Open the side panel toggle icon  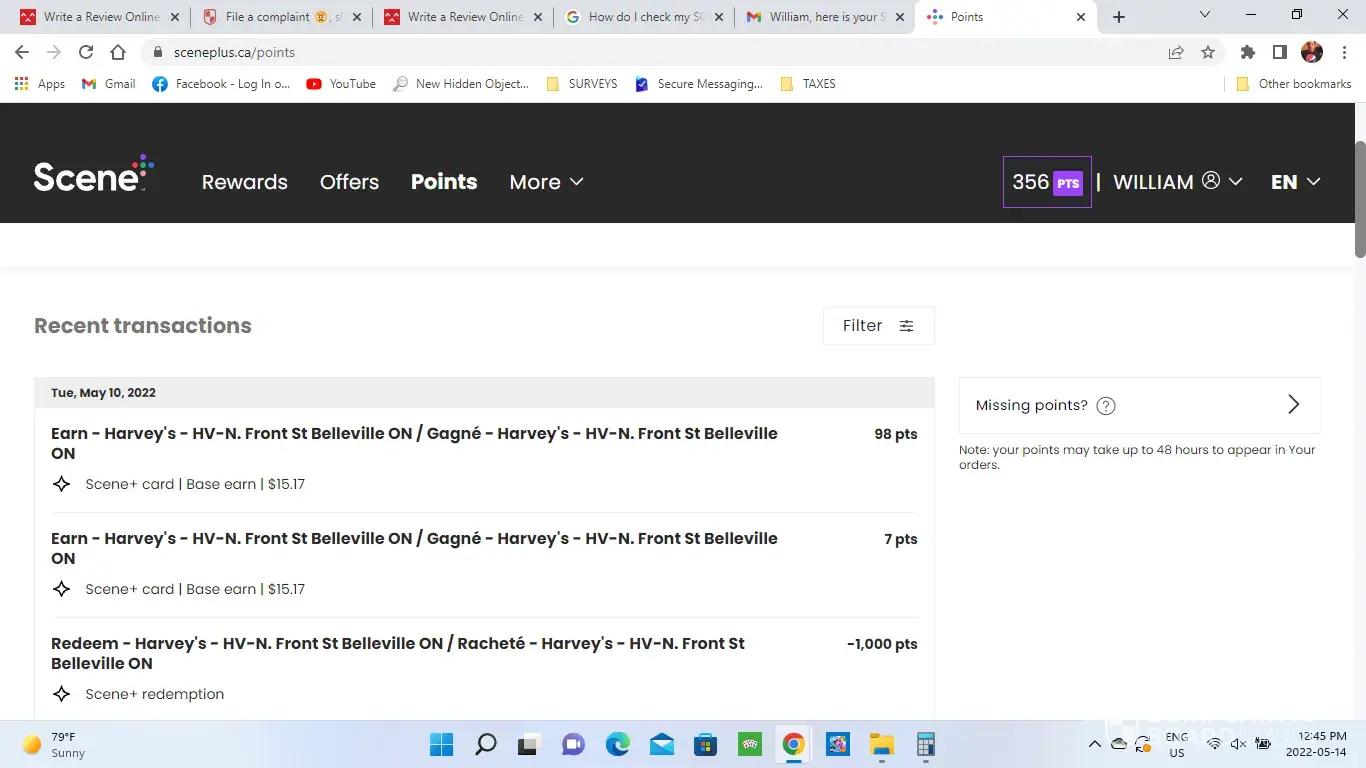pyautogui.click(x=1279, y=52)
